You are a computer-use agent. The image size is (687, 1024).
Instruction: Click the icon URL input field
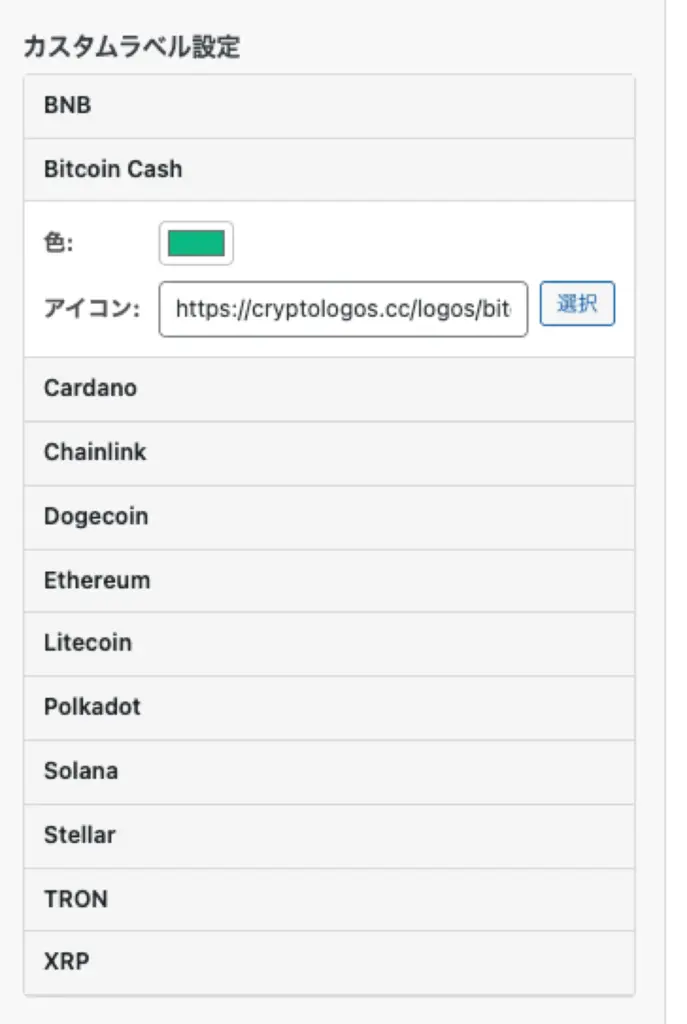pyautogui.click(x=343, y=309)
